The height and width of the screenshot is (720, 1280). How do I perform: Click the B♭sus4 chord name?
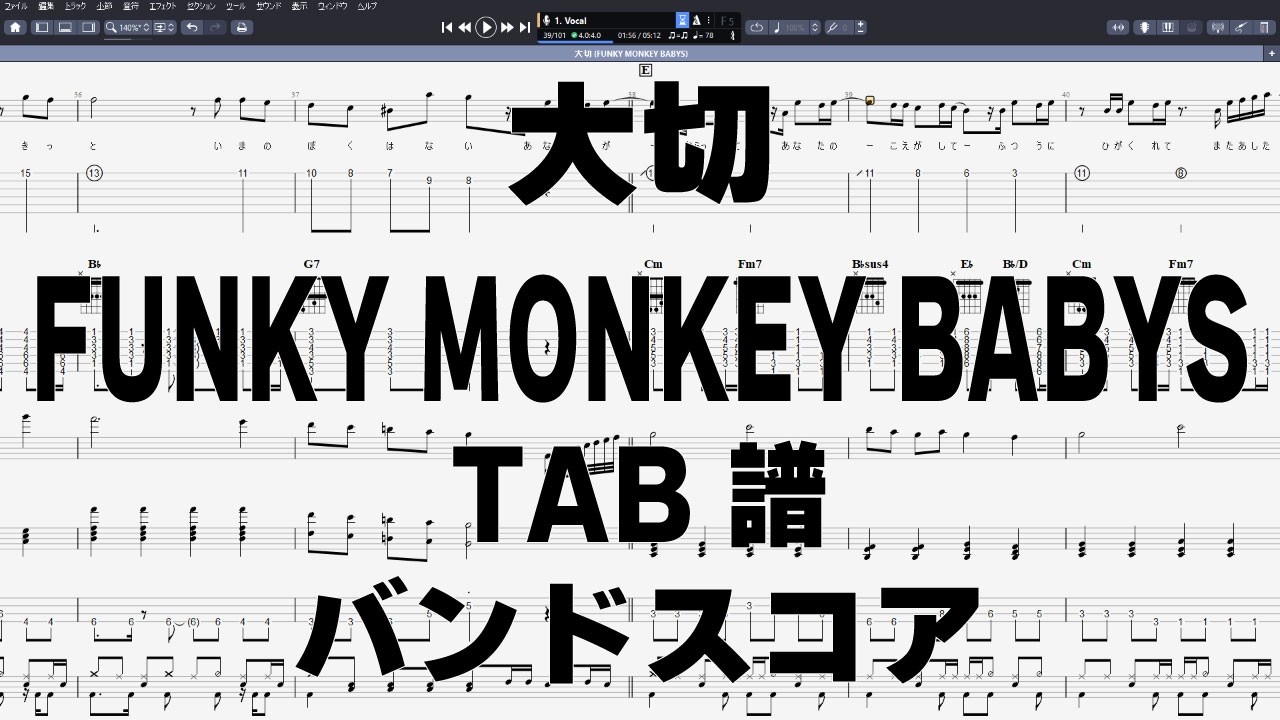[870, 264]
